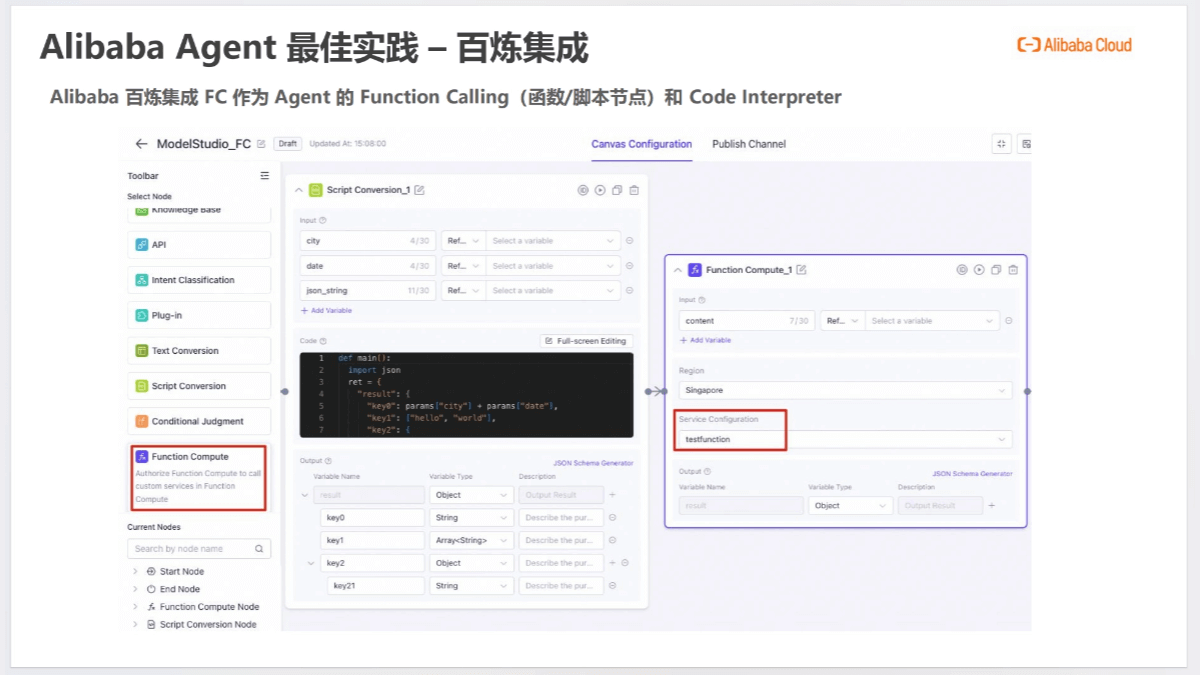
Task: Click Add Variable in Script Conversion_1
Action: tap(326, 311)
